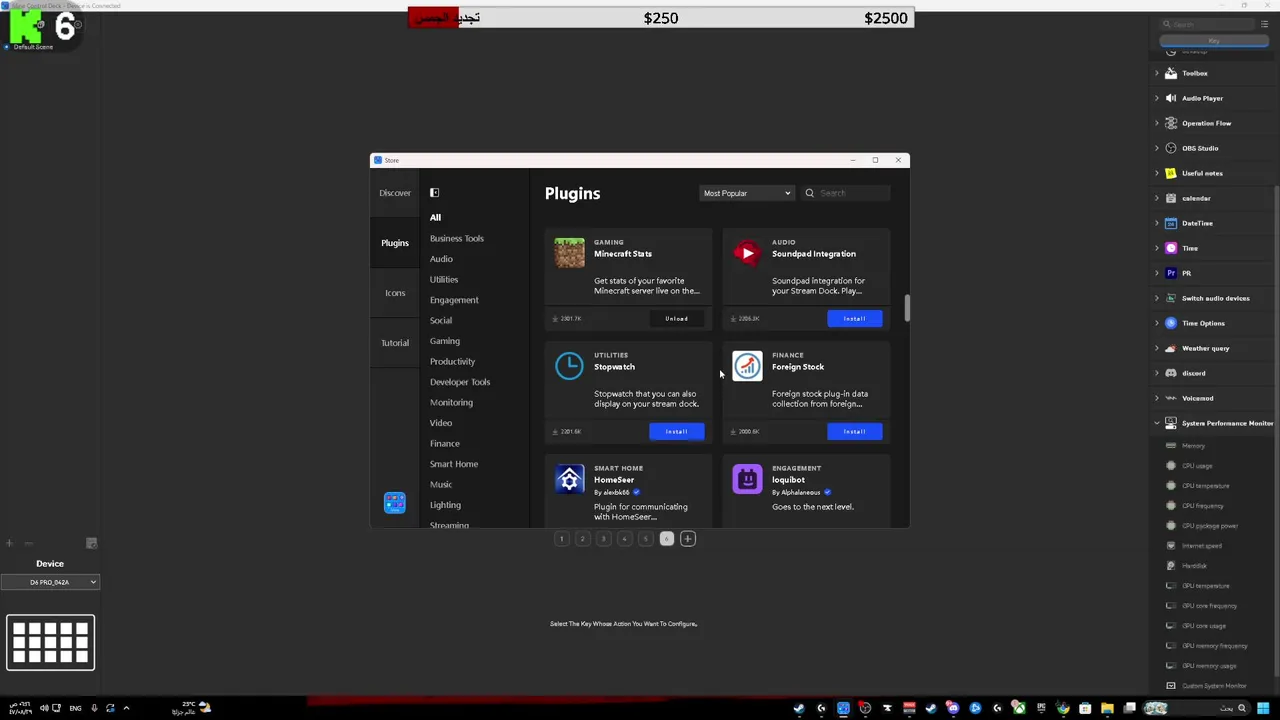Select the Audio Player speaker icon
1280x720 pixels.
point(1171,98)
